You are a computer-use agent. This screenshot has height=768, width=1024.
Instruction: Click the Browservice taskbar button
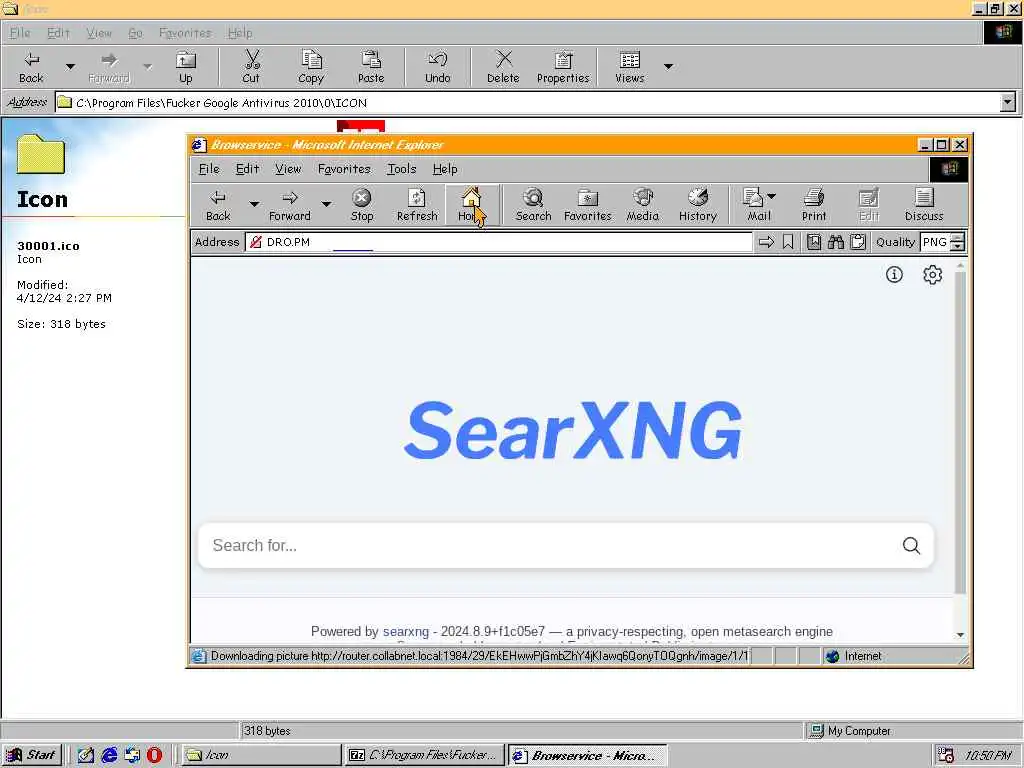pyautogui.click(x=587, y=755)
